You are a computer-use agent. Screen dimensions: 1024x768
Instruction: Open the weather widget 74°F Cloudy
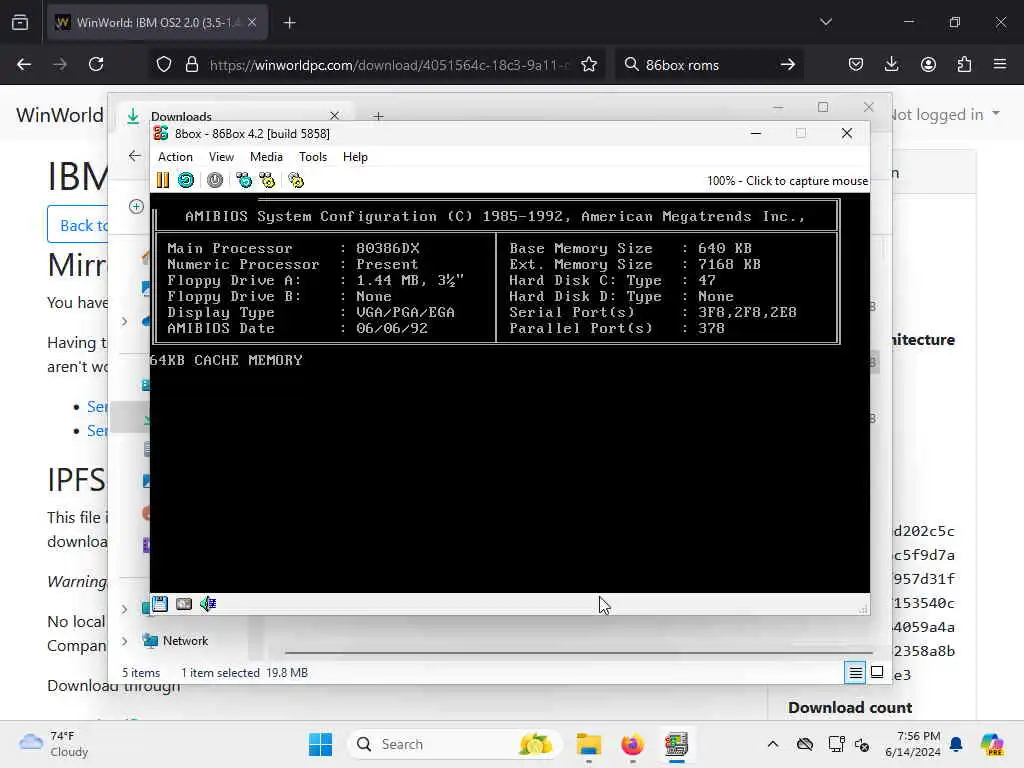coord(54,744)
